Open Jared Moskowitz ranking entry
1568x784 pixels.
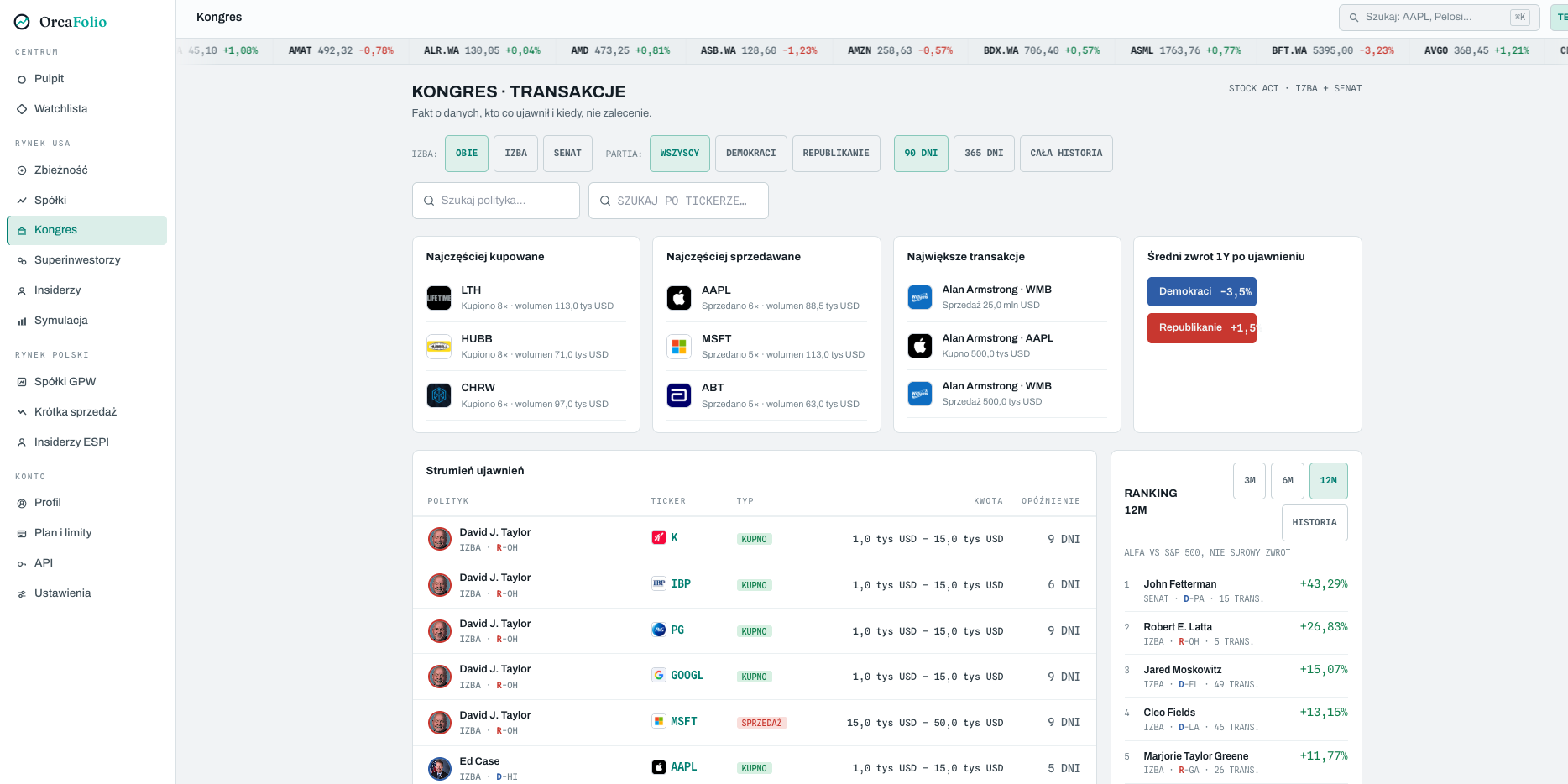(x=1236, y=677)
